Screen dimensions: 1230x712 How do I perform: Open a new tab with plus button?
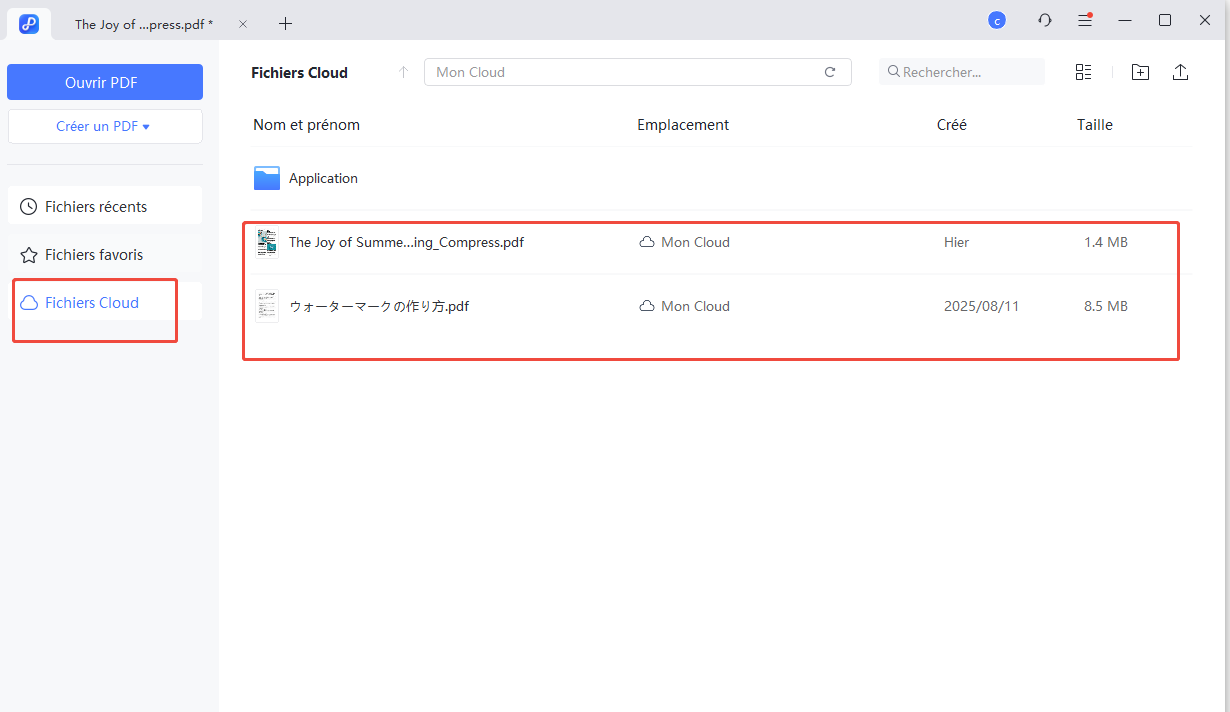[285, 23]
